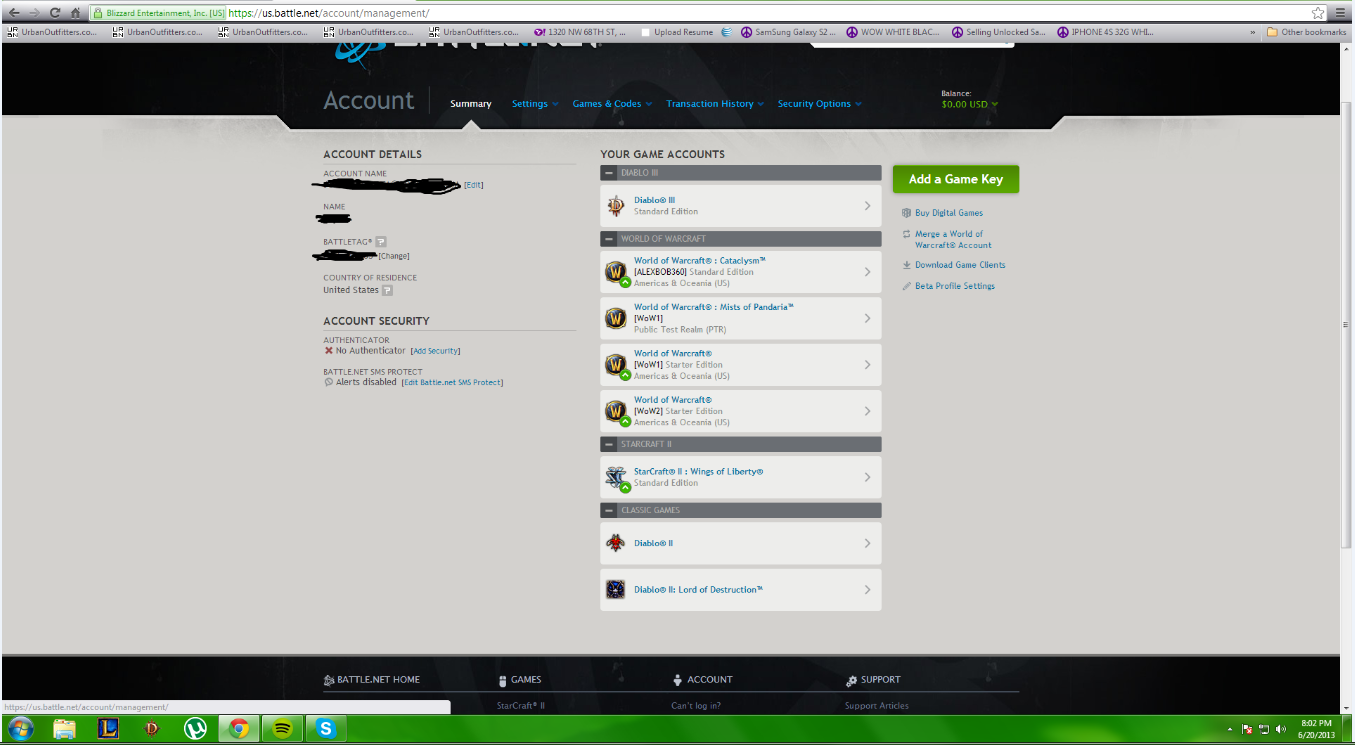Open the Settings dropdown menu
The width and height of the screenshot is (1355, 745).
tap(535, 104)
